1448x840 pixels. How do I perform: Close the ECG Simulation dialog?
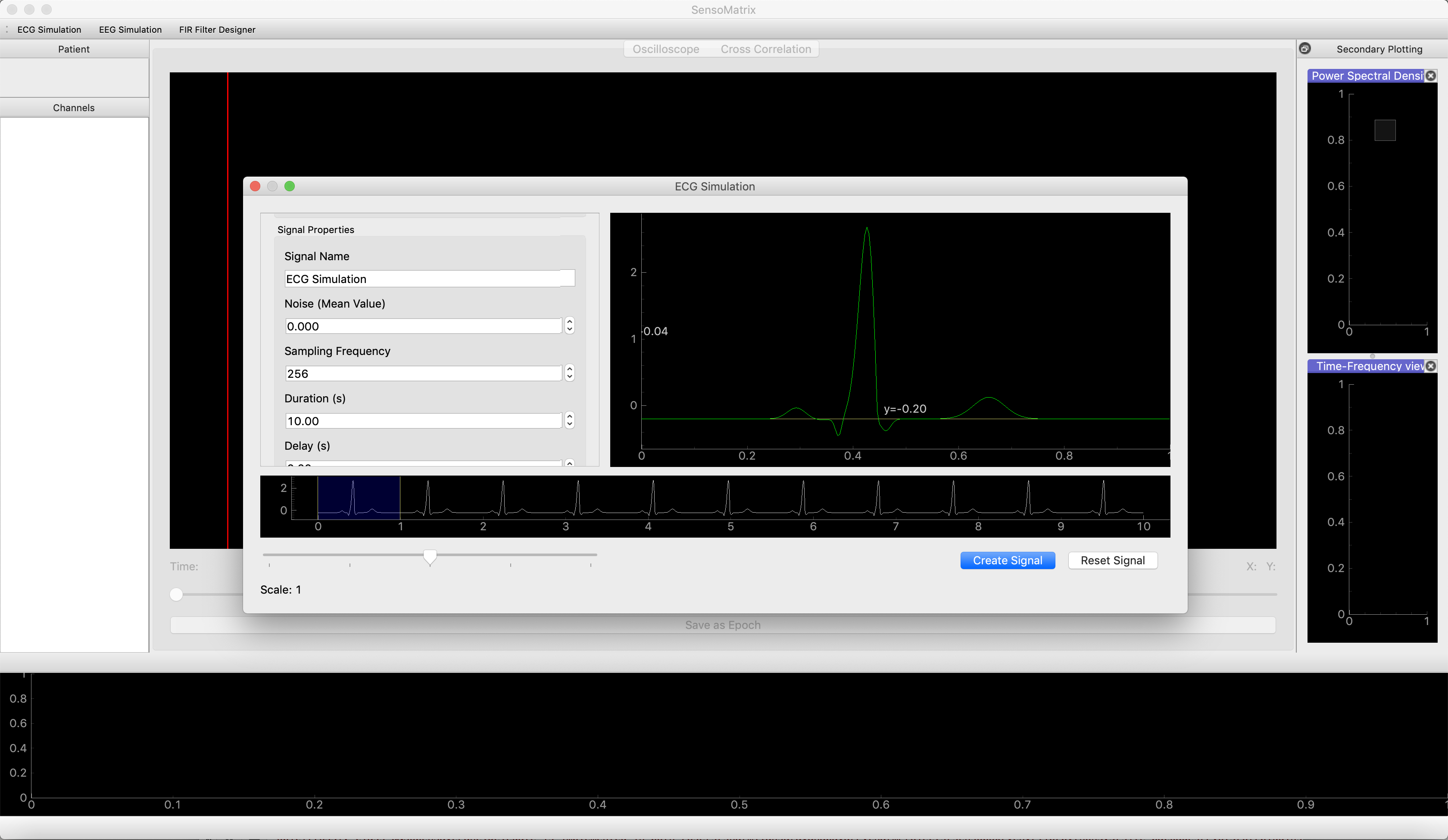click(256, 186)
